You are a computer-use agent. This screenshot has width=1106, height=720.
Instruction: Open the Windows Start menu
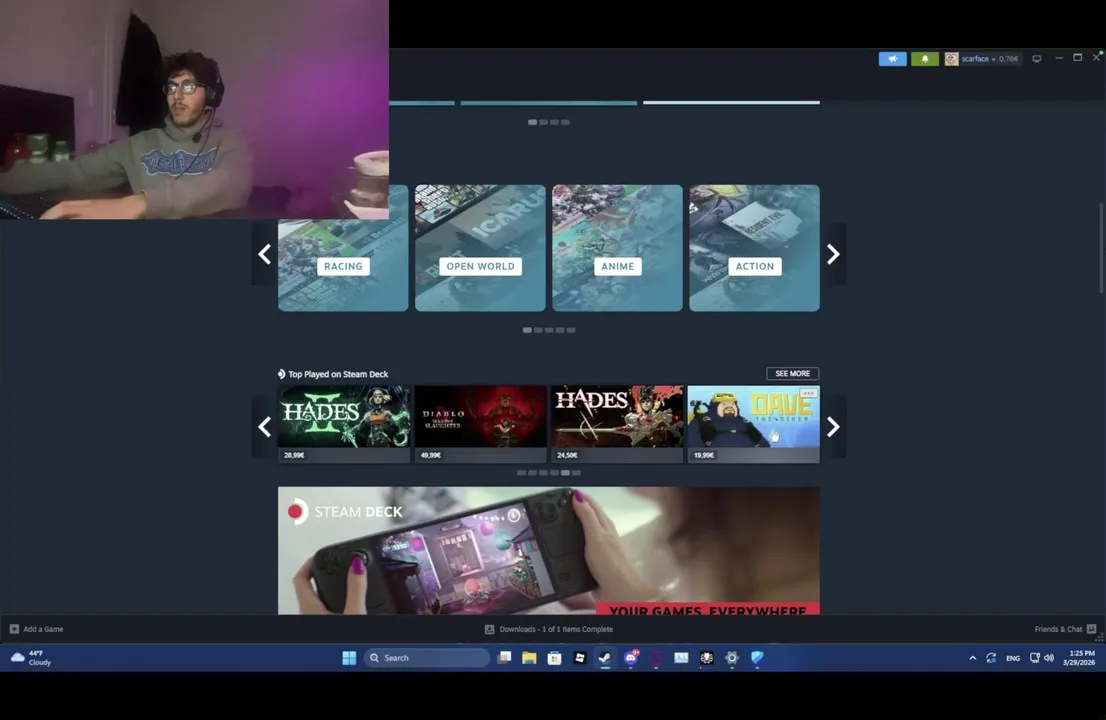[349, 658]
